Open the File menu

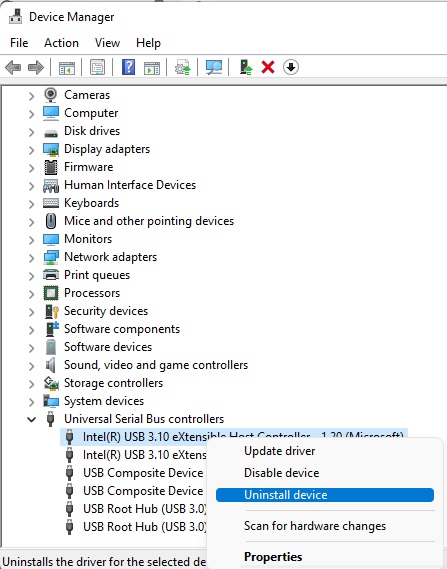[19, 43]
